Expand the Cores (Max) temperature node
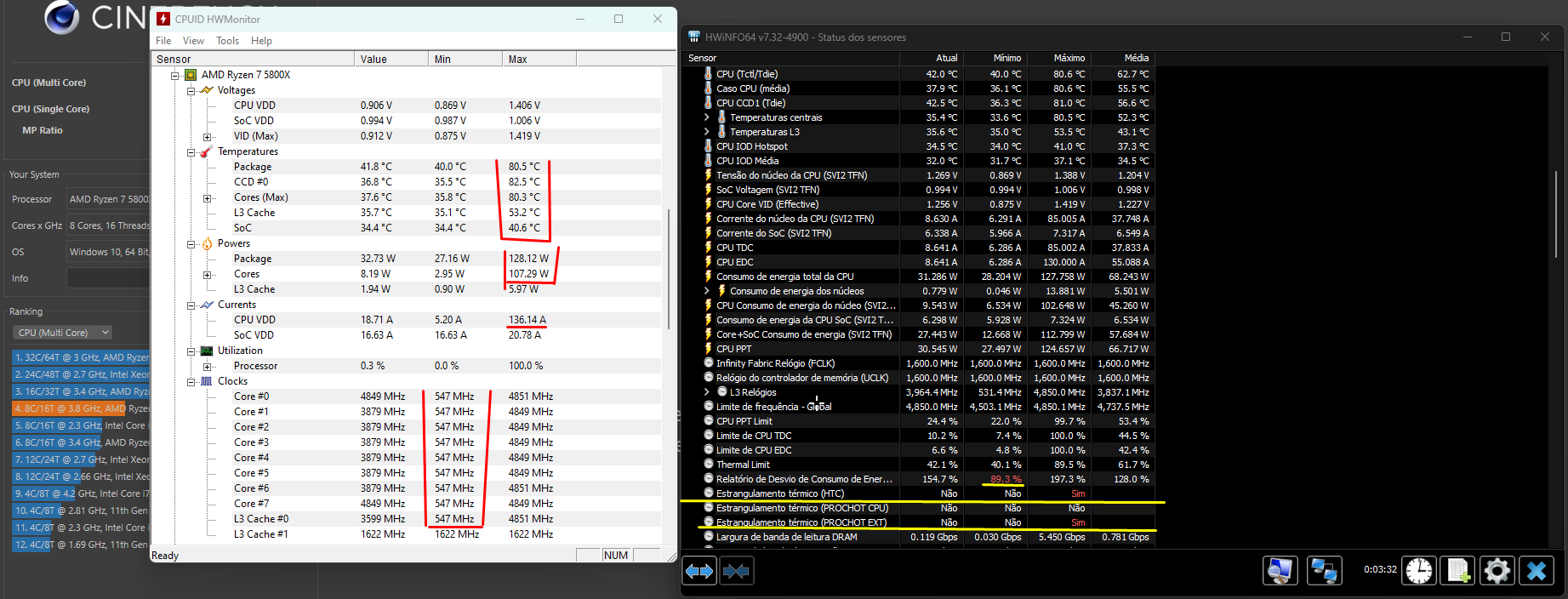 point(207,197)
